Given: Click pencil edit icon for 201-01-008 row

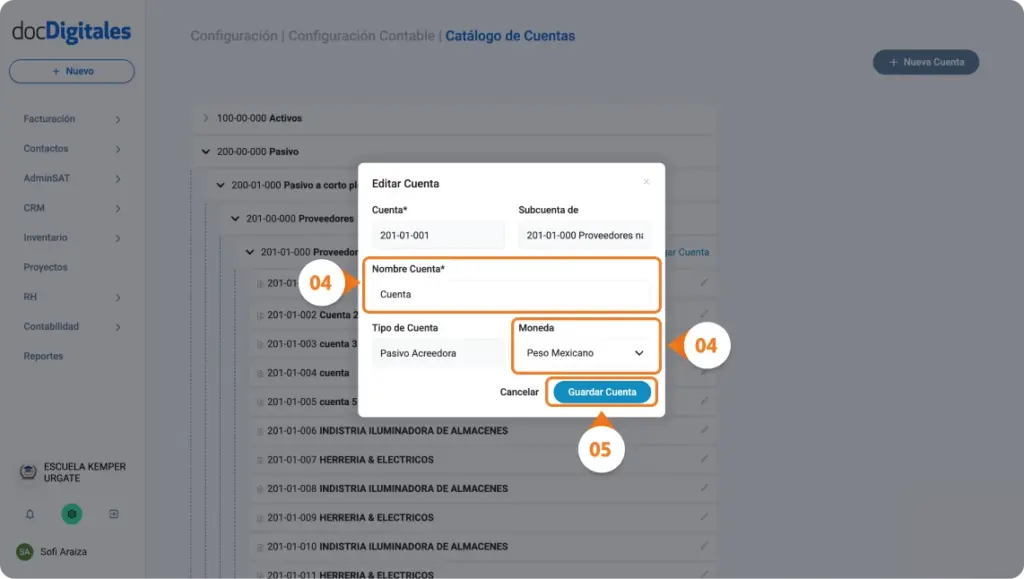Looking at the screenshot, I should point(704,488).
